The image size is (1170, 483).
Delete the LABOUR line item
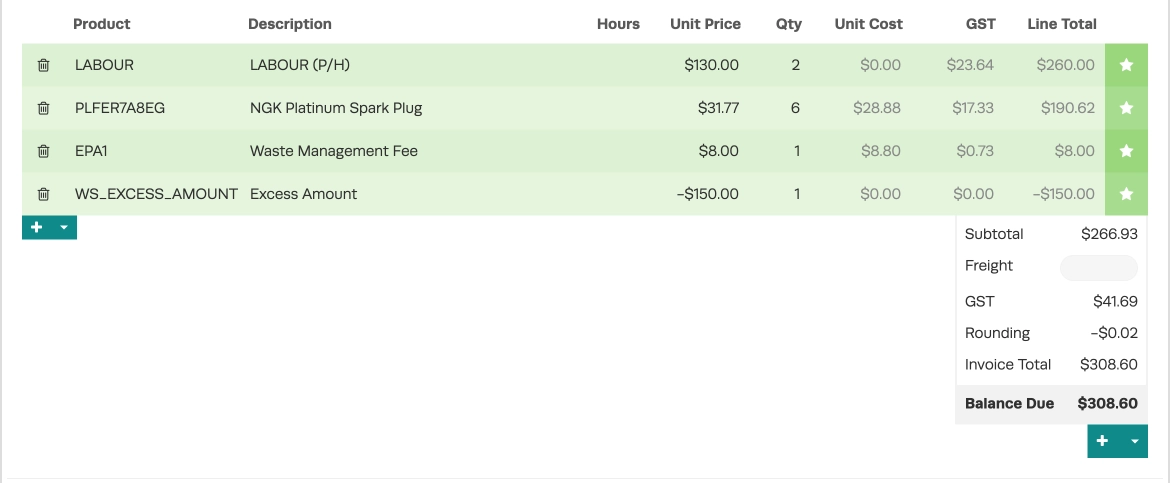[43, 65]
